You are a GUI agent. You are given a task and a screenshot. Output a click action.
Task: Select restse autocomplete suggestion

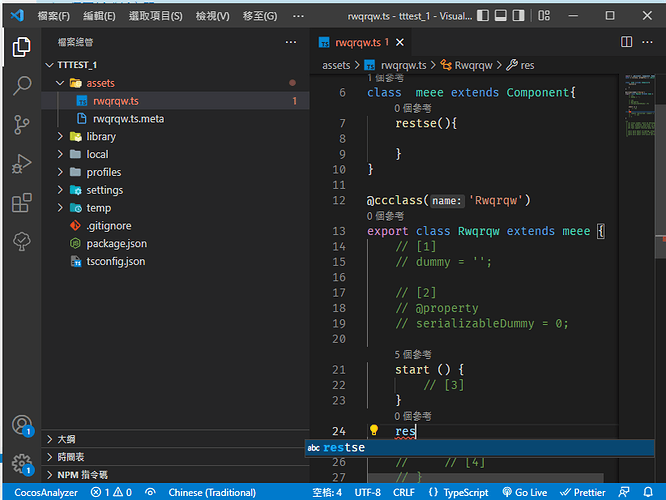(x=345, y=448)
